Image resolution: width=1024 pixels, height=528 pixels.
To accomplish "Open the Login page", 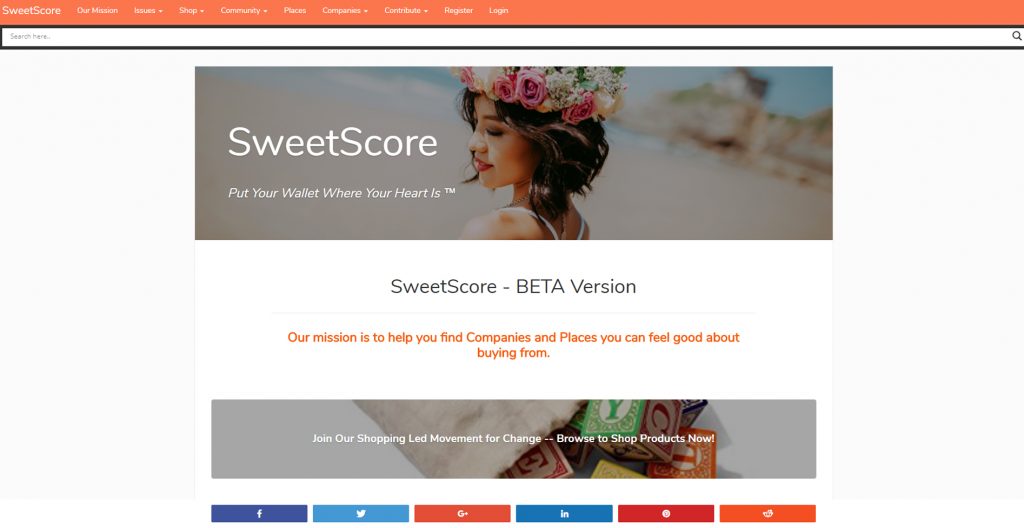I will click(x=498, y=10).
